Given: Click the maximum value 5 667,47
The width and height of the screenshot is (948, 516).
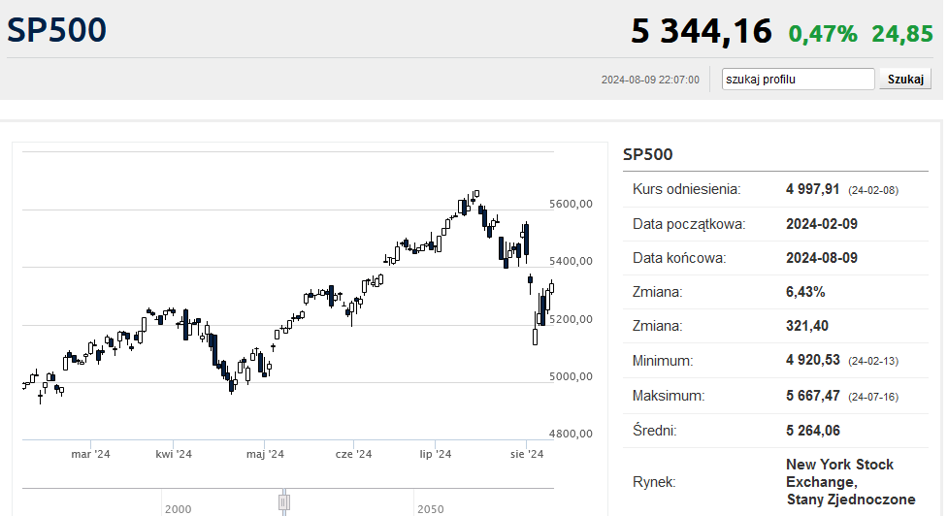Looking at the screenshot, I should (x=813, y=396).
